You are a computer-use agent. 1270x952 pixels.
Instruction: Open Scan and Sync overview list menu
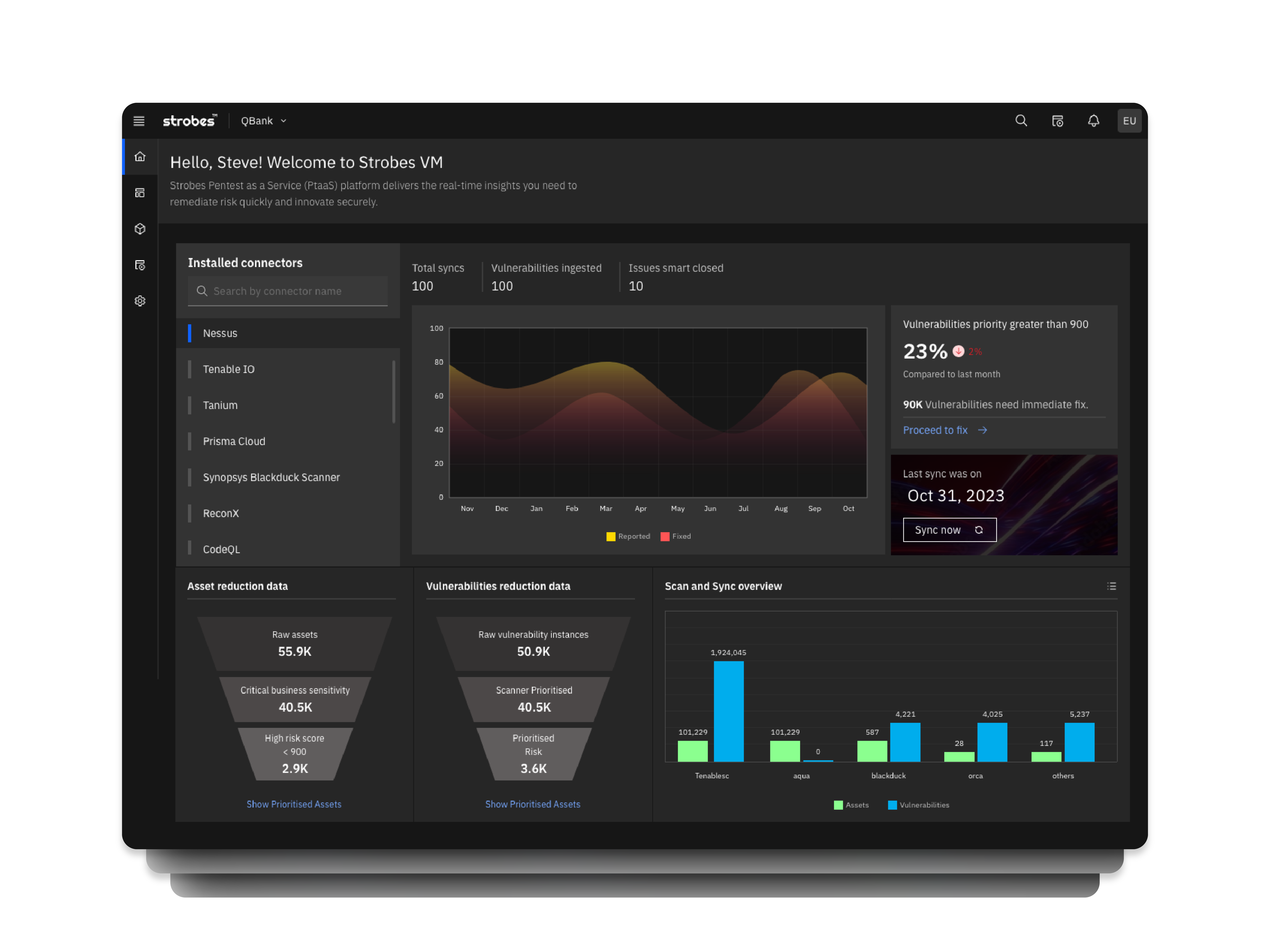coord(1112,586)
